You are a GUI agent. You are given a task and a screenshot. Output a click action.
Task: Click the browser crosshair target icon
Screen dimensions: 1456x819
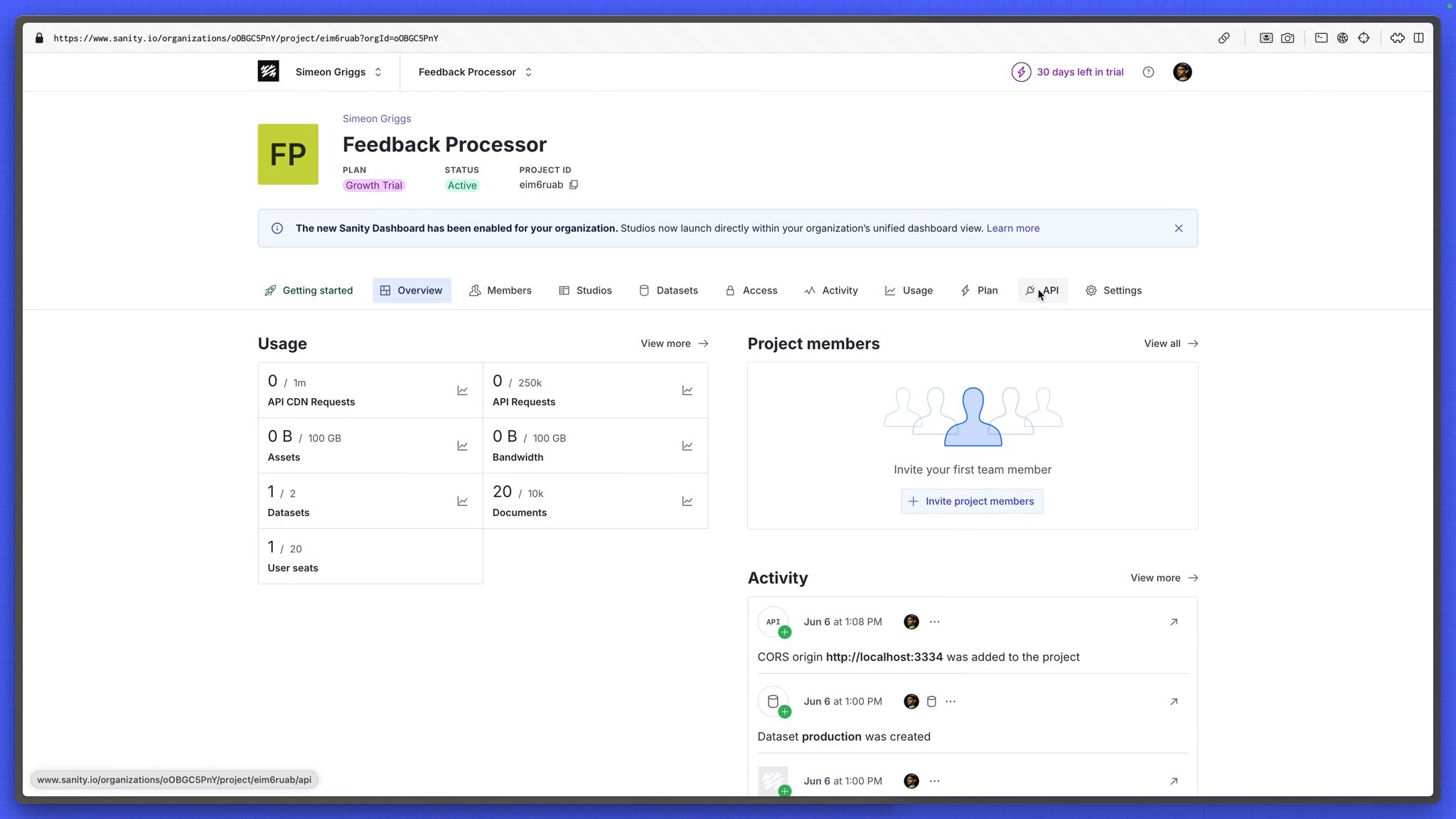point(1364,38)
